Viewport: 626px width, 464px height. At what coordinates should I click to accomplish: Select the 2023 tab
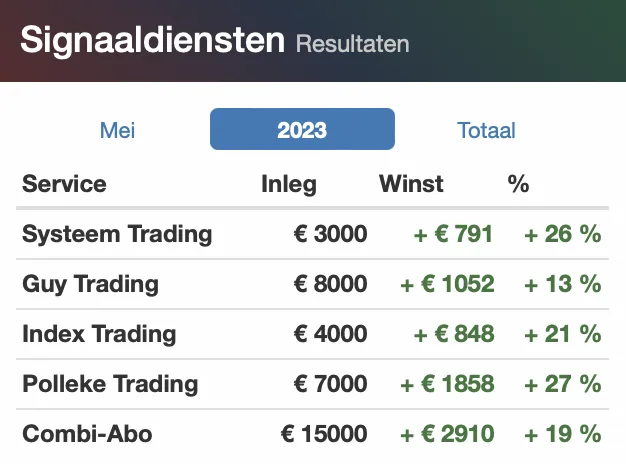click(x=302, y=129)
